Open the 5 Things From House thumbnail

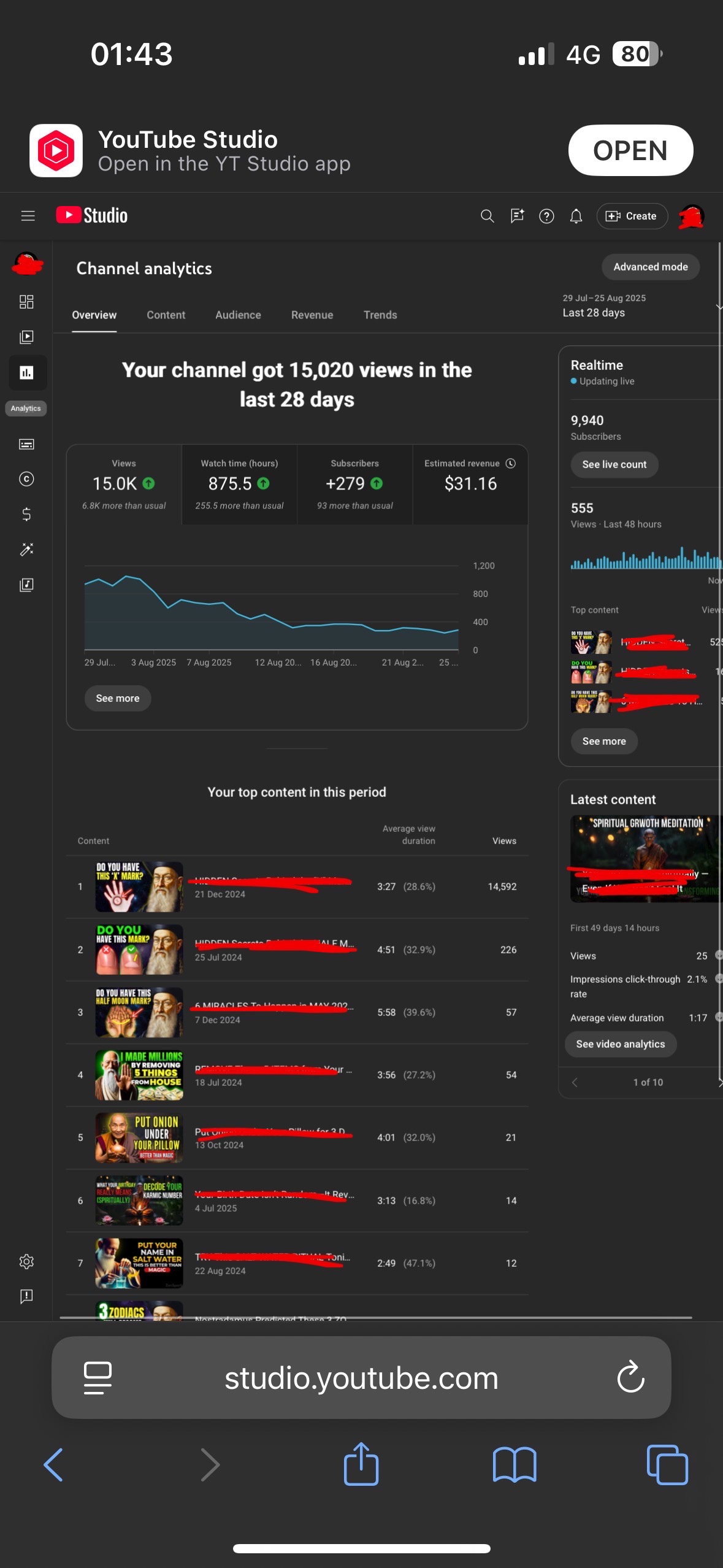[x=139, y=1075]
